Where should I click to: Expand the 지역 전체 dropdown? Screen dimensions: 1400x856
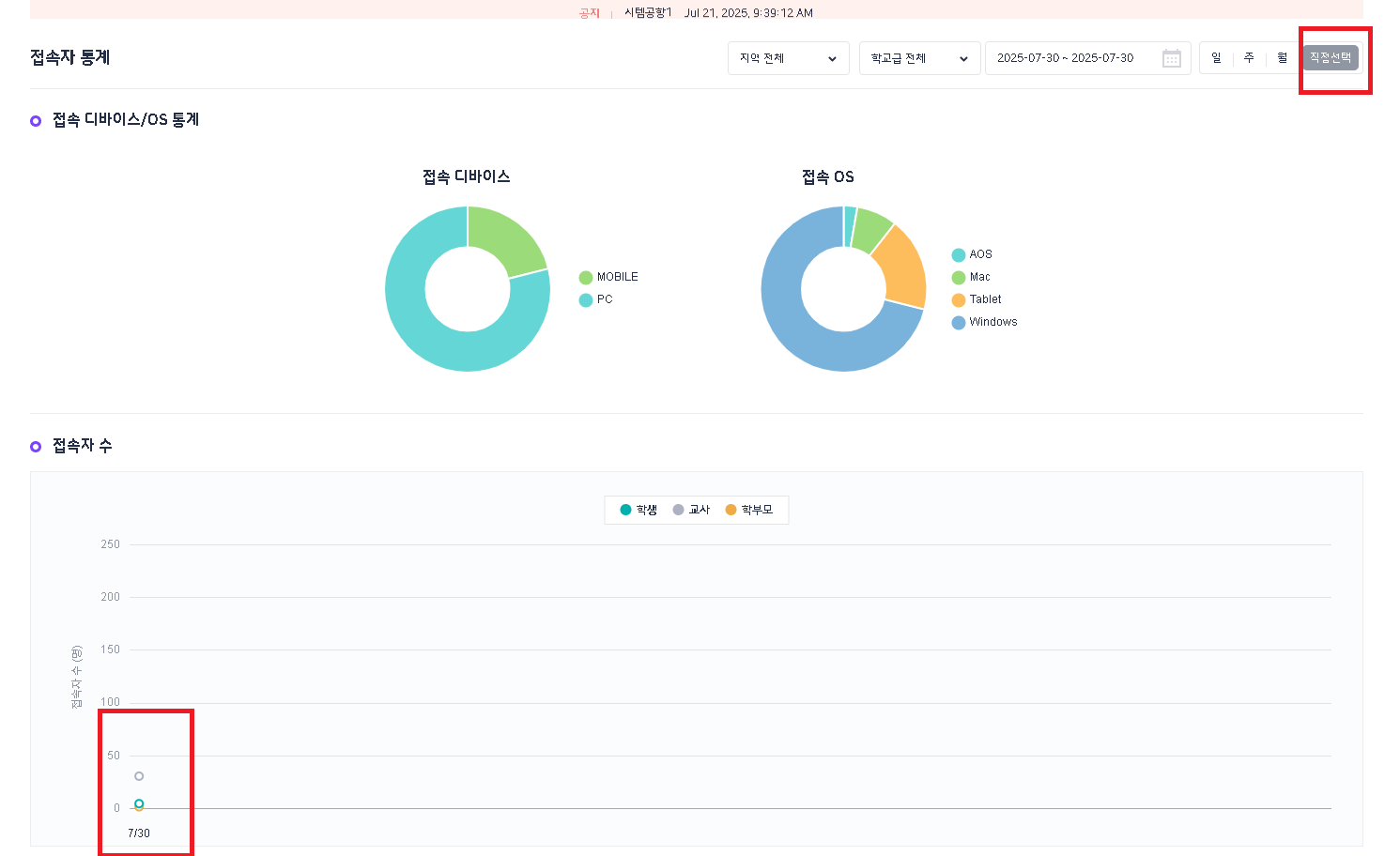(788, 58)
